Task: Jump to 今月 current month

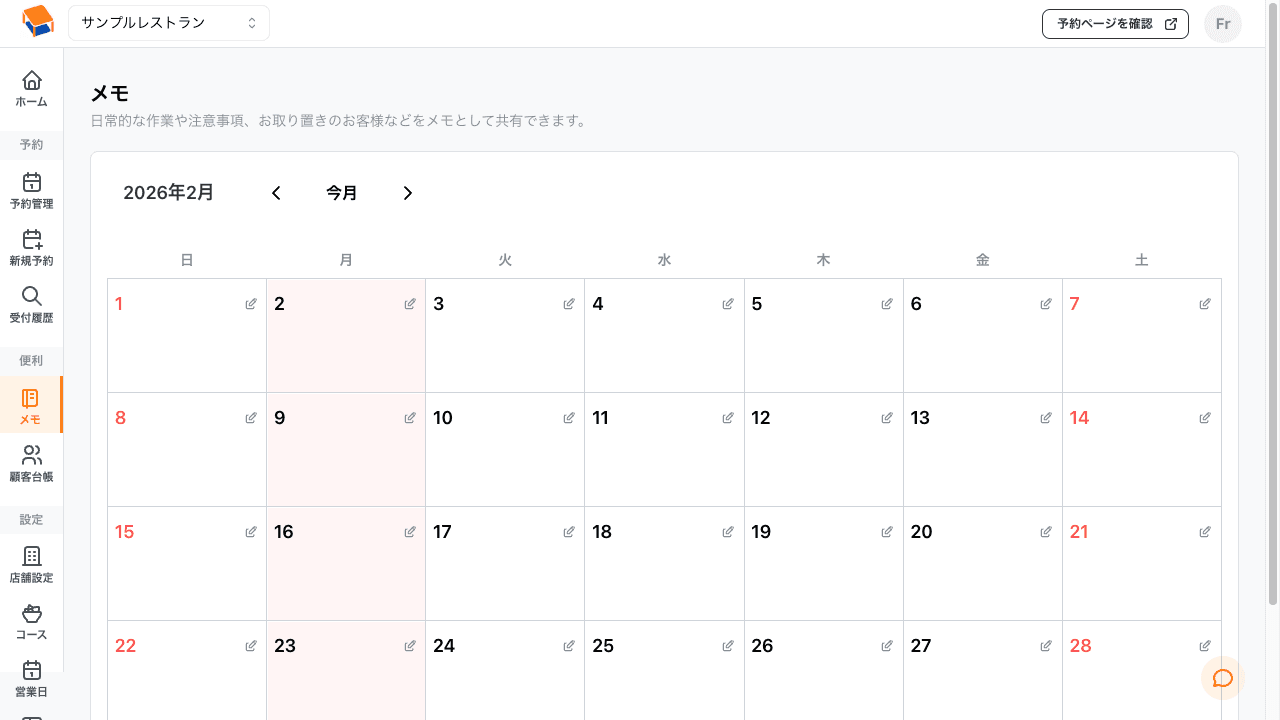Action: 342,193
